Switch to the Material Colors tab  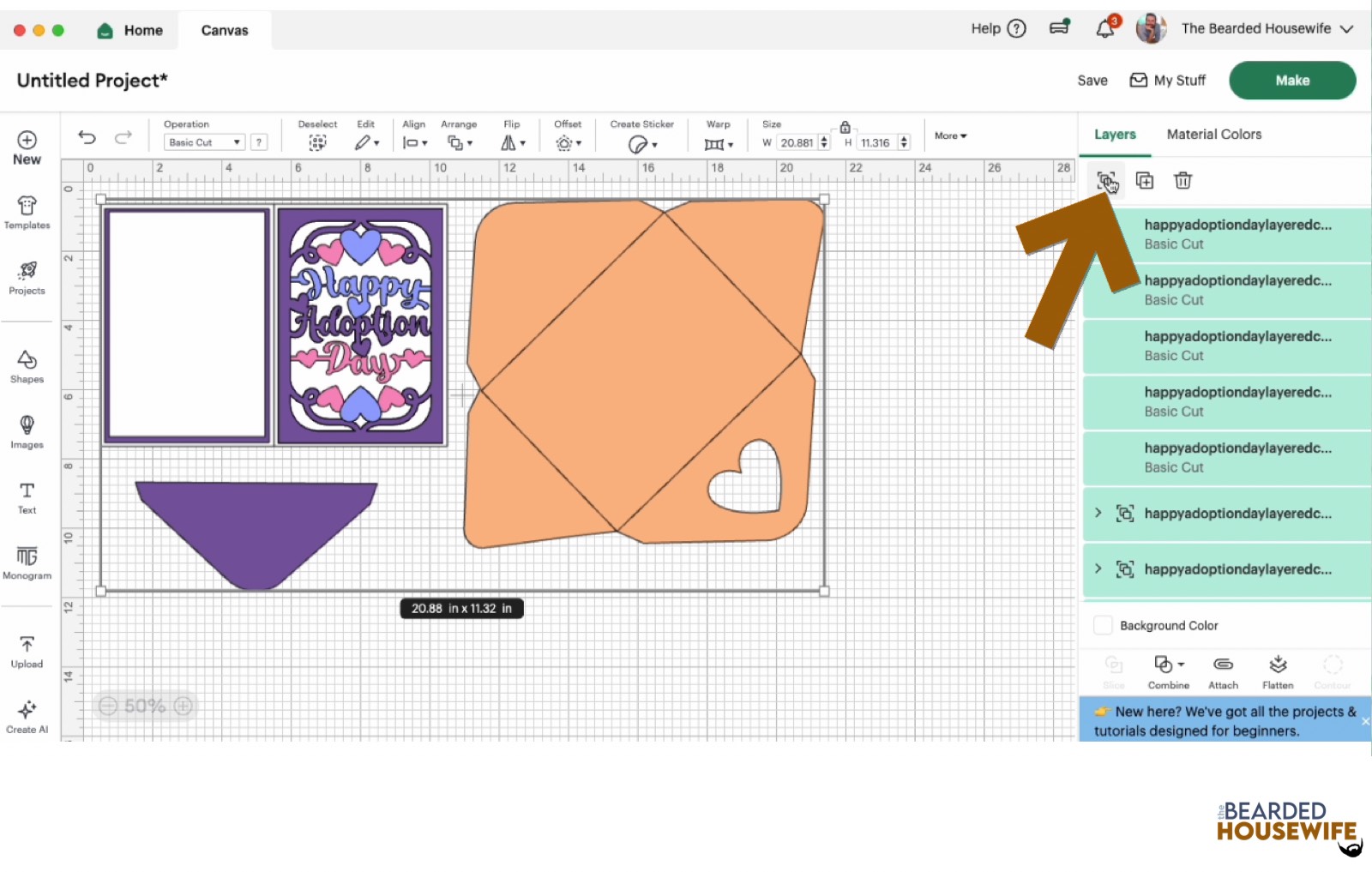pyautogui.click(x=1213, y=134)
